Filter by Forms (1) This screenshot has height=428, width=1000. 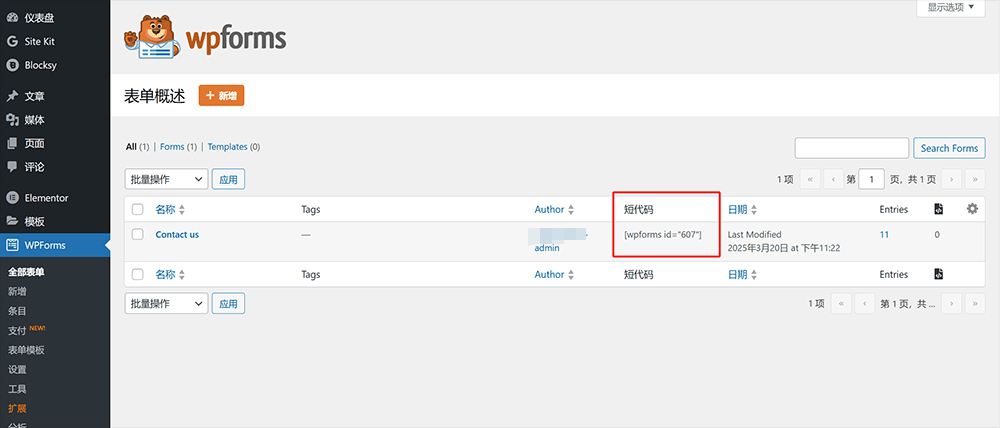[x=179, y=147]
